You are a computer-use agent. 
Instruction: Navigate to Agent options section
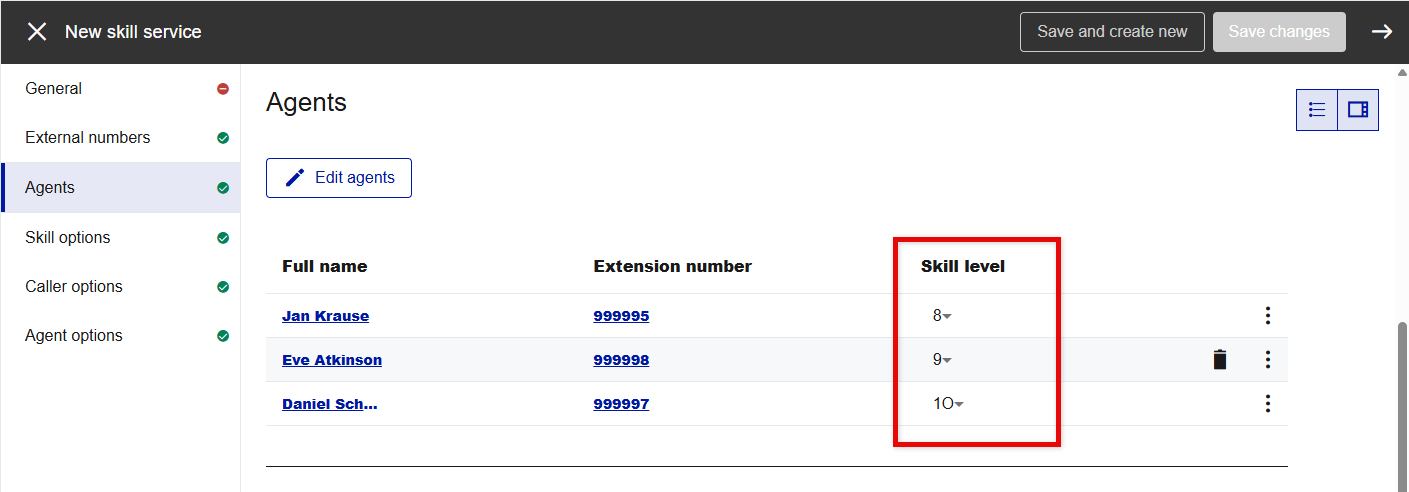point(74,336)
